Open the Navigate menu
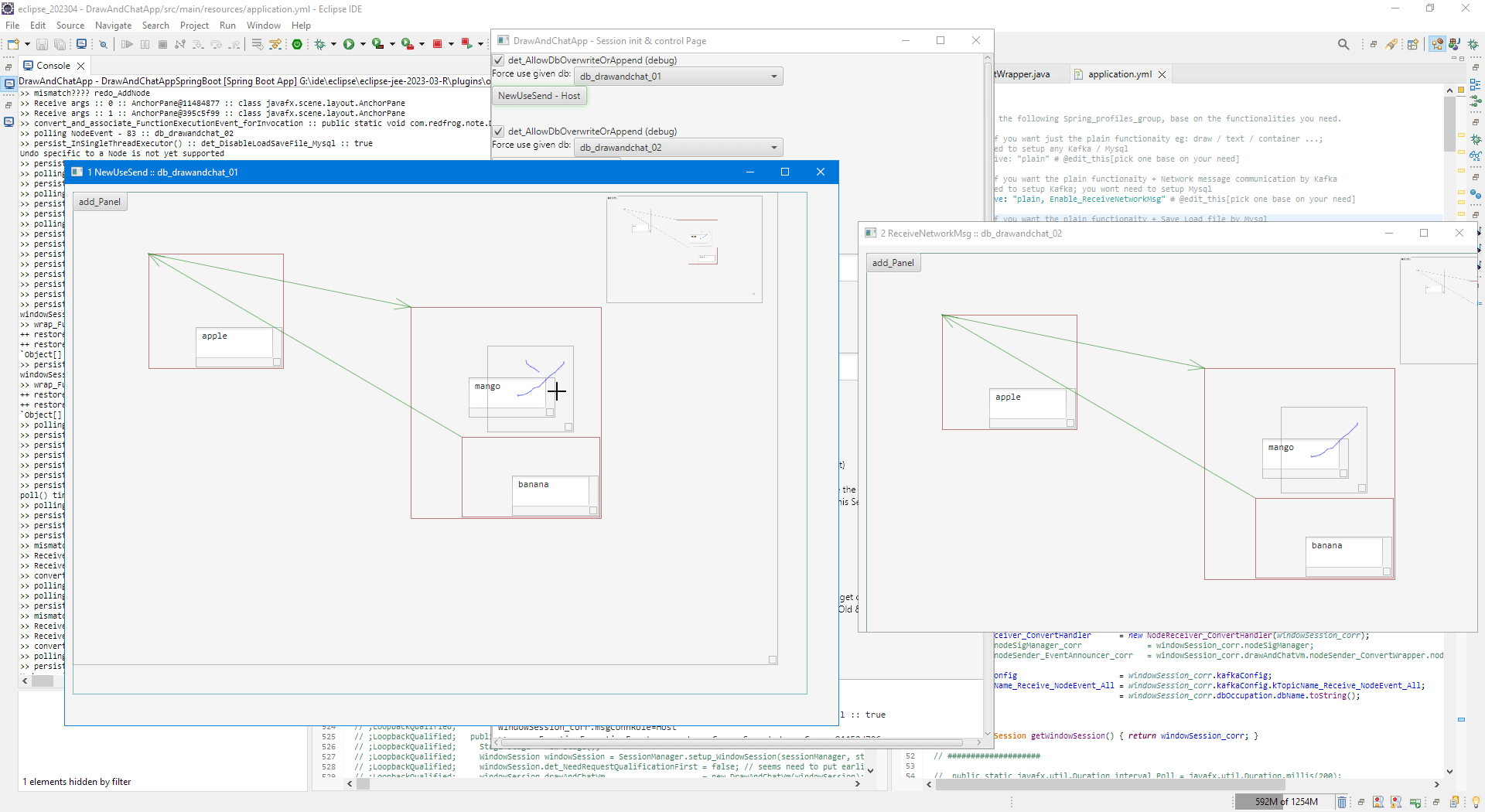Screen dimensions: 1485x812 coord(113,26)
